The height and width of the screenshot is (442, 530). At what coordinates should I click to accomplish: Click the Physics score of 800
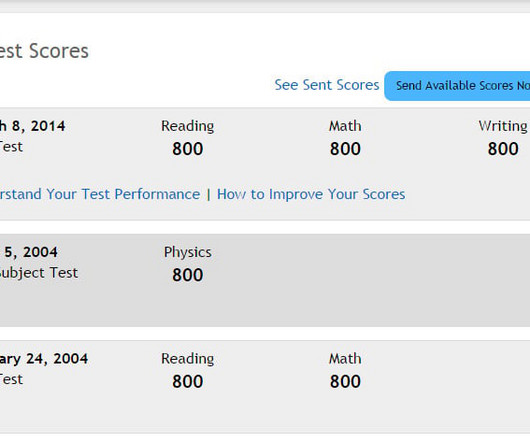(188, 275)
